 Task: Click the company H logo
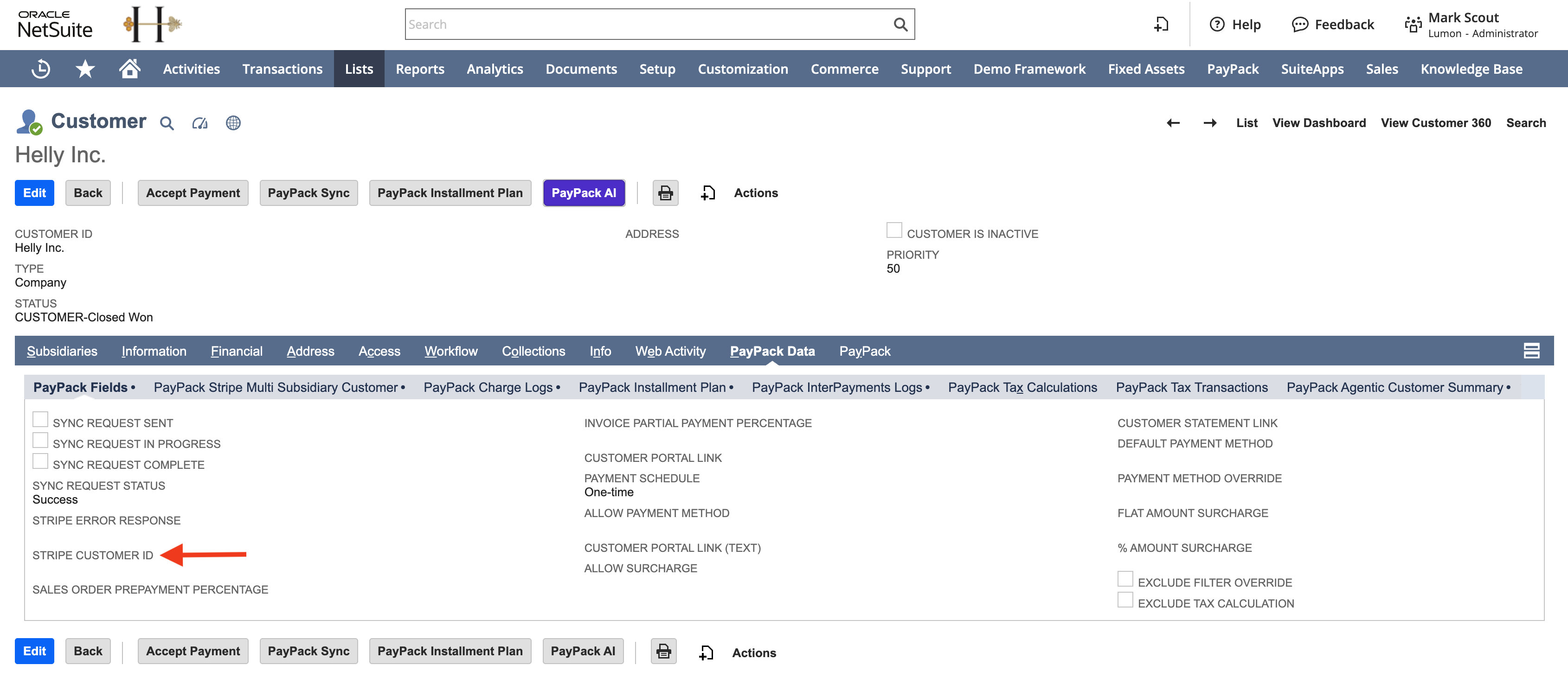152,24
